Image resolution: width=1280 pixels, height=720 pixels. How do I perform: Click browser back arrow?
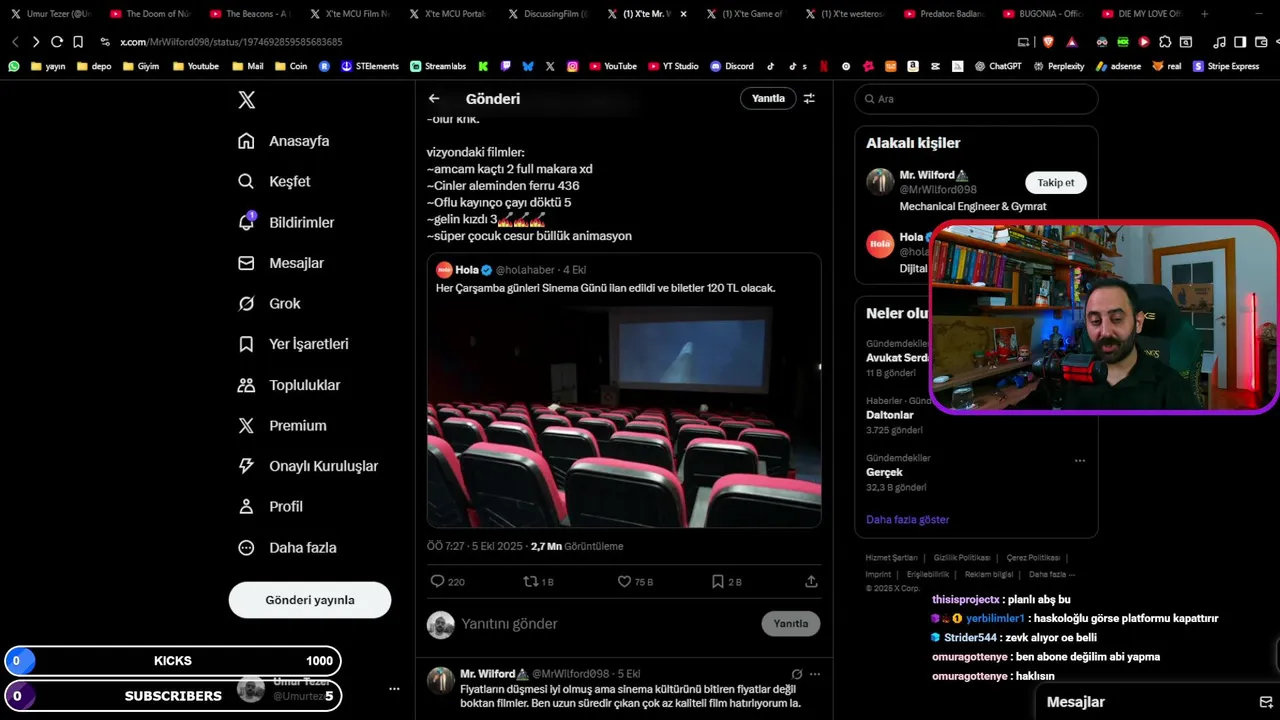[x=14, y=42]
